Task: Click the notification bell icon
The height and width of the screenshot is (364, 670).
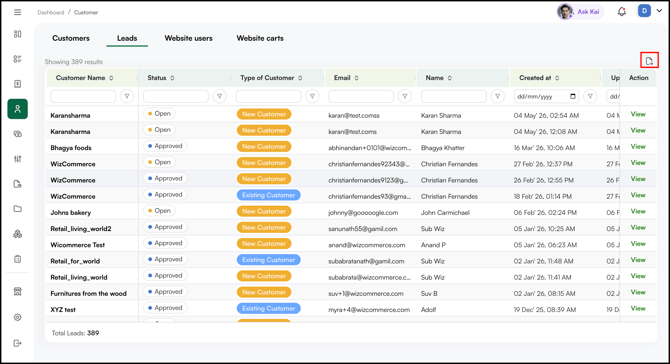Action: (x=622, y=12)
